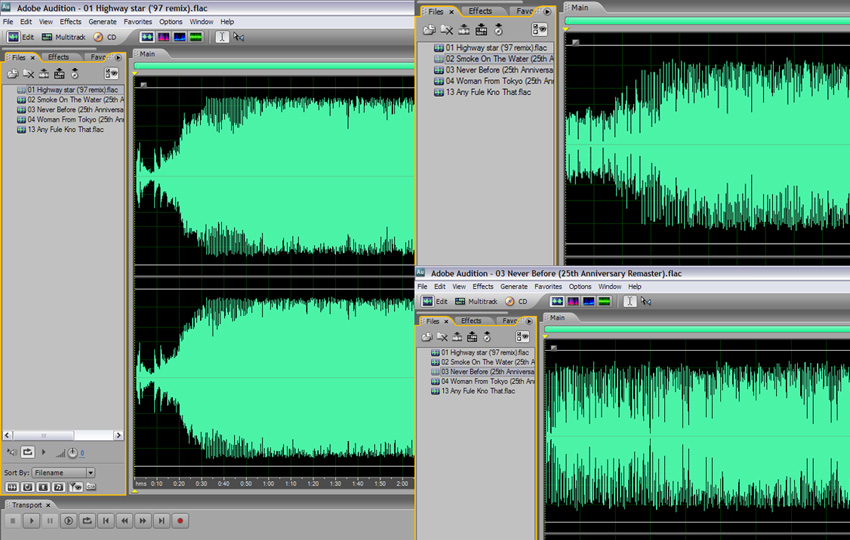Choose Scrub tool in Highway star window
This screenshot has width=850, height=540.
click(239, 37)
